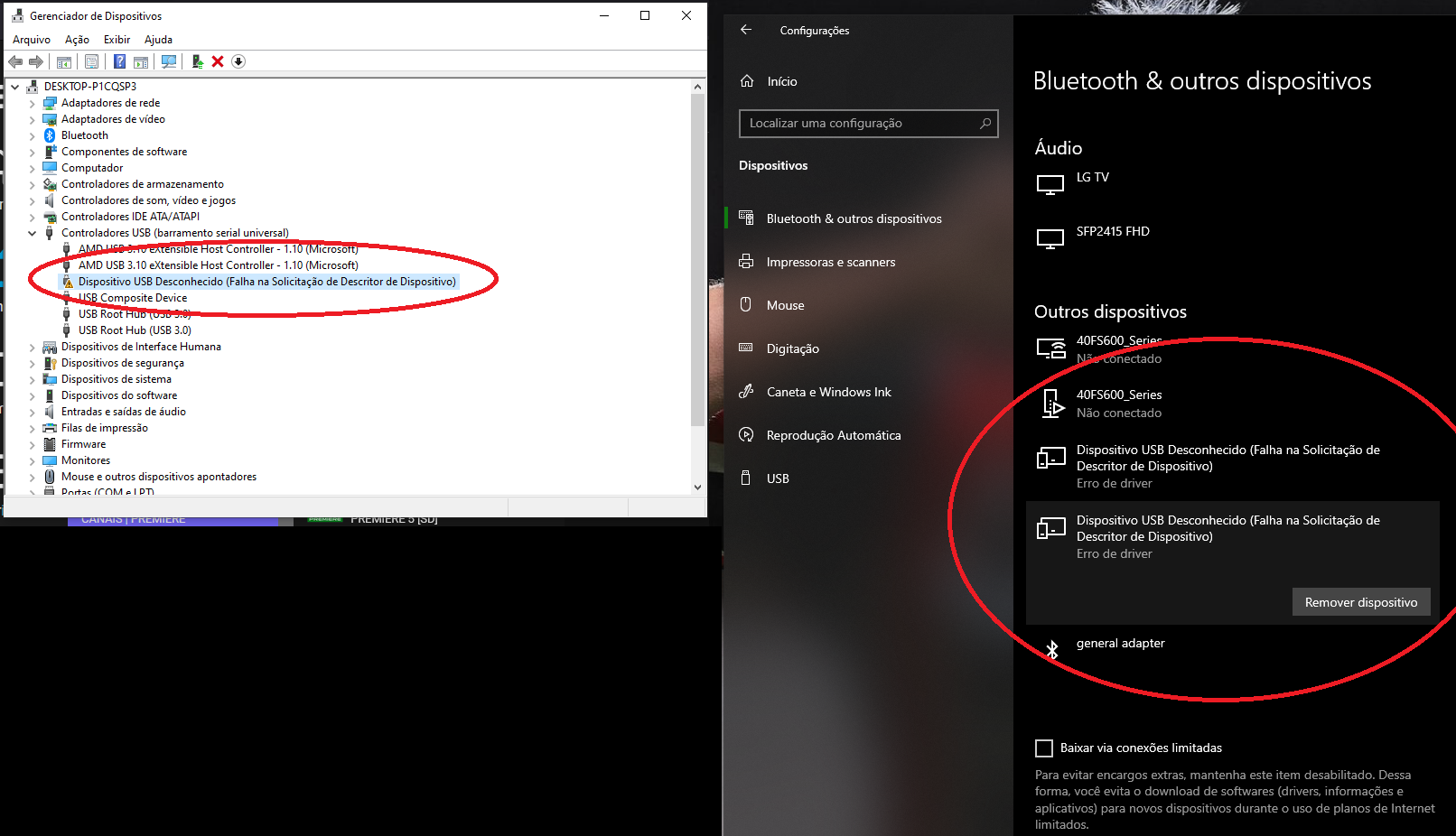Expand Controladores de som, vídeo e jogos
The height and width of the screenshot is (836, 1456).
click(x=33, y=200)
